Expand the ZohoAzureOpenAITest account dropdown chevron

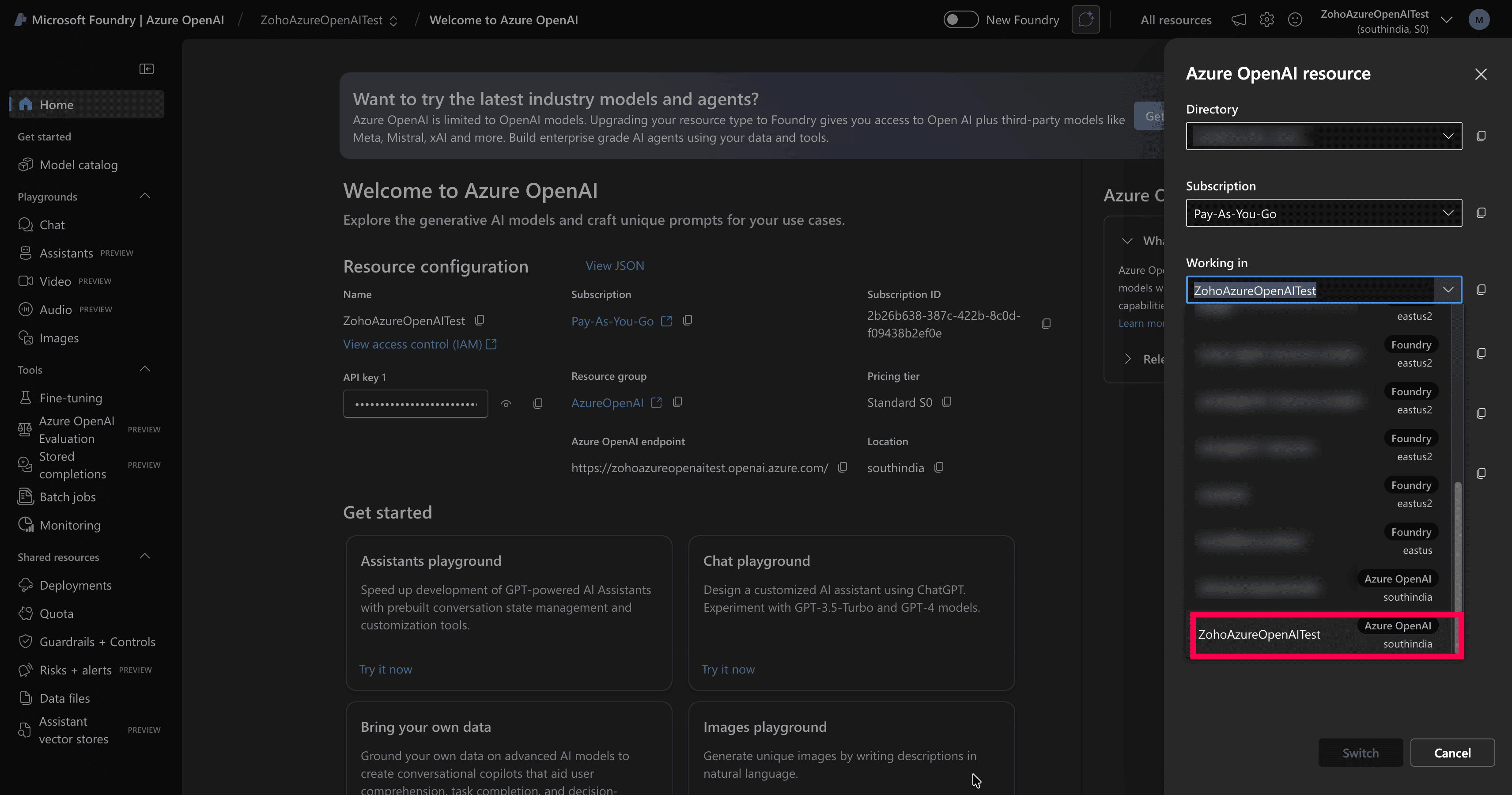click(1447, 20)
